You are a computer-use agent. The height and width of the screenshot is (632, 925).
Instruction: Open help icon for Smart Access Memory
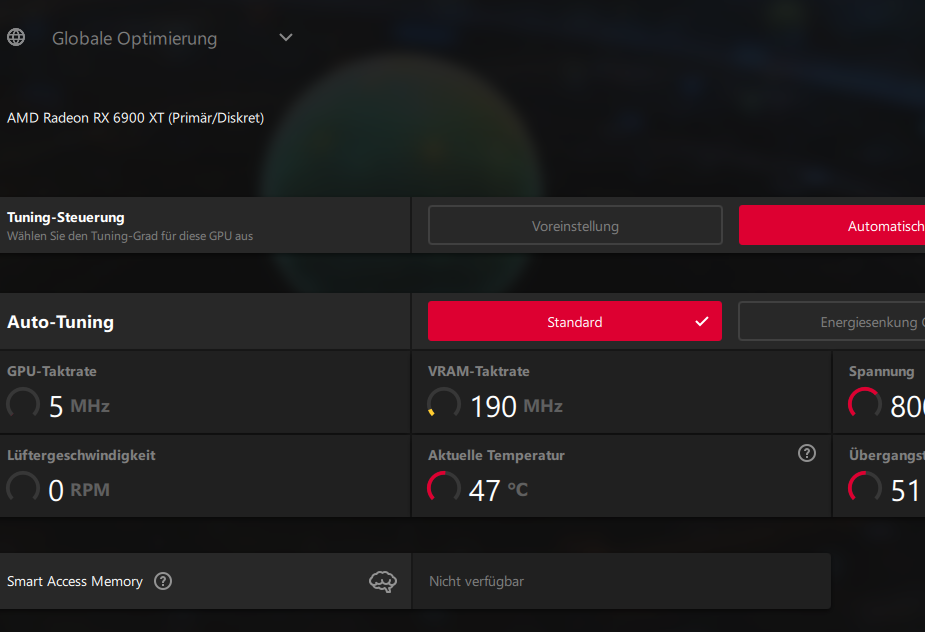pyautogui.click(x=163, y=581)
